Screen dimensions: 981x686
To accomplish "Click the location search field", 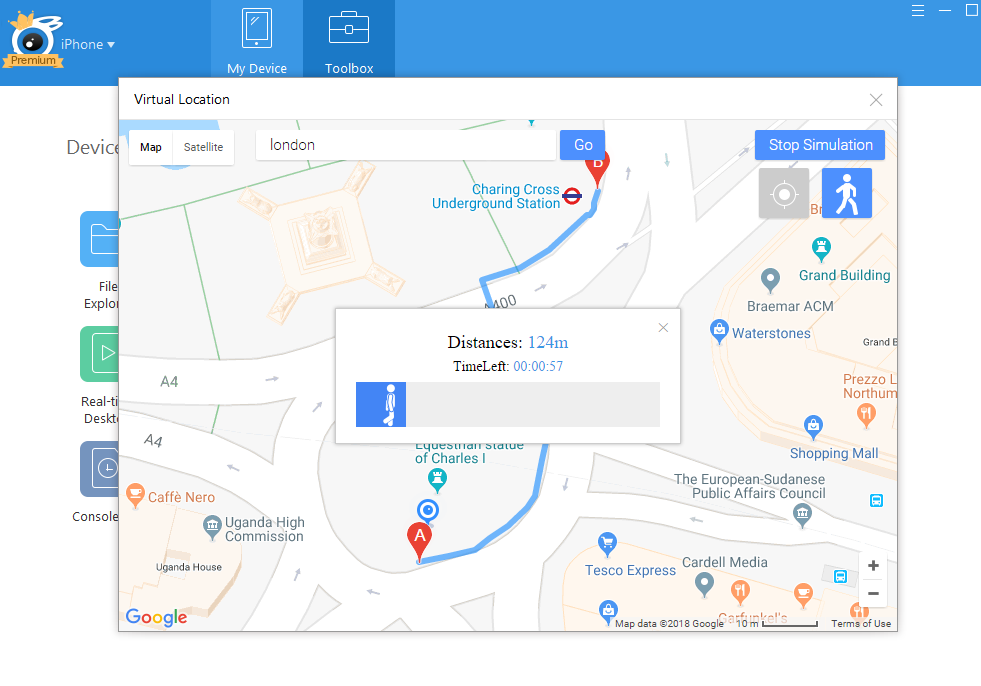I will click(x=405, y=145).
